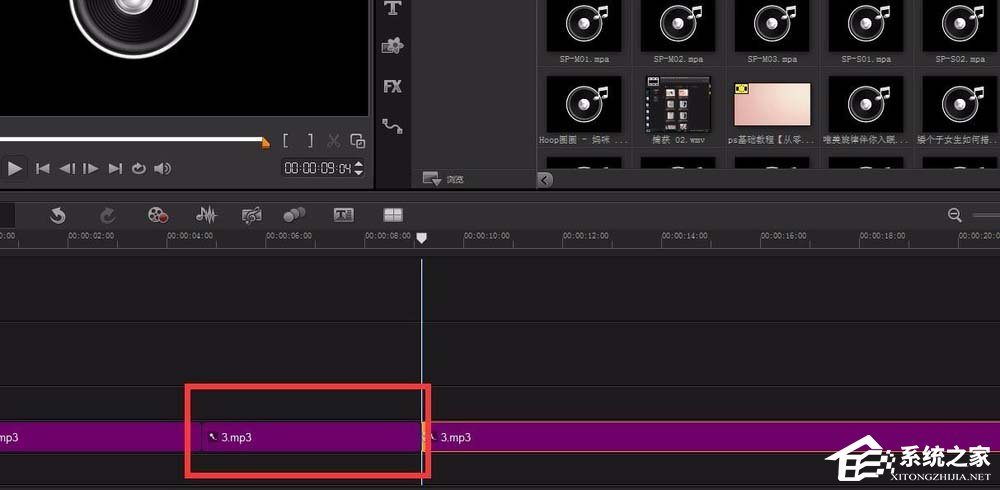Open Record/Capture option film reel icon
This screenshot has height=490, width=1000.
158,215
